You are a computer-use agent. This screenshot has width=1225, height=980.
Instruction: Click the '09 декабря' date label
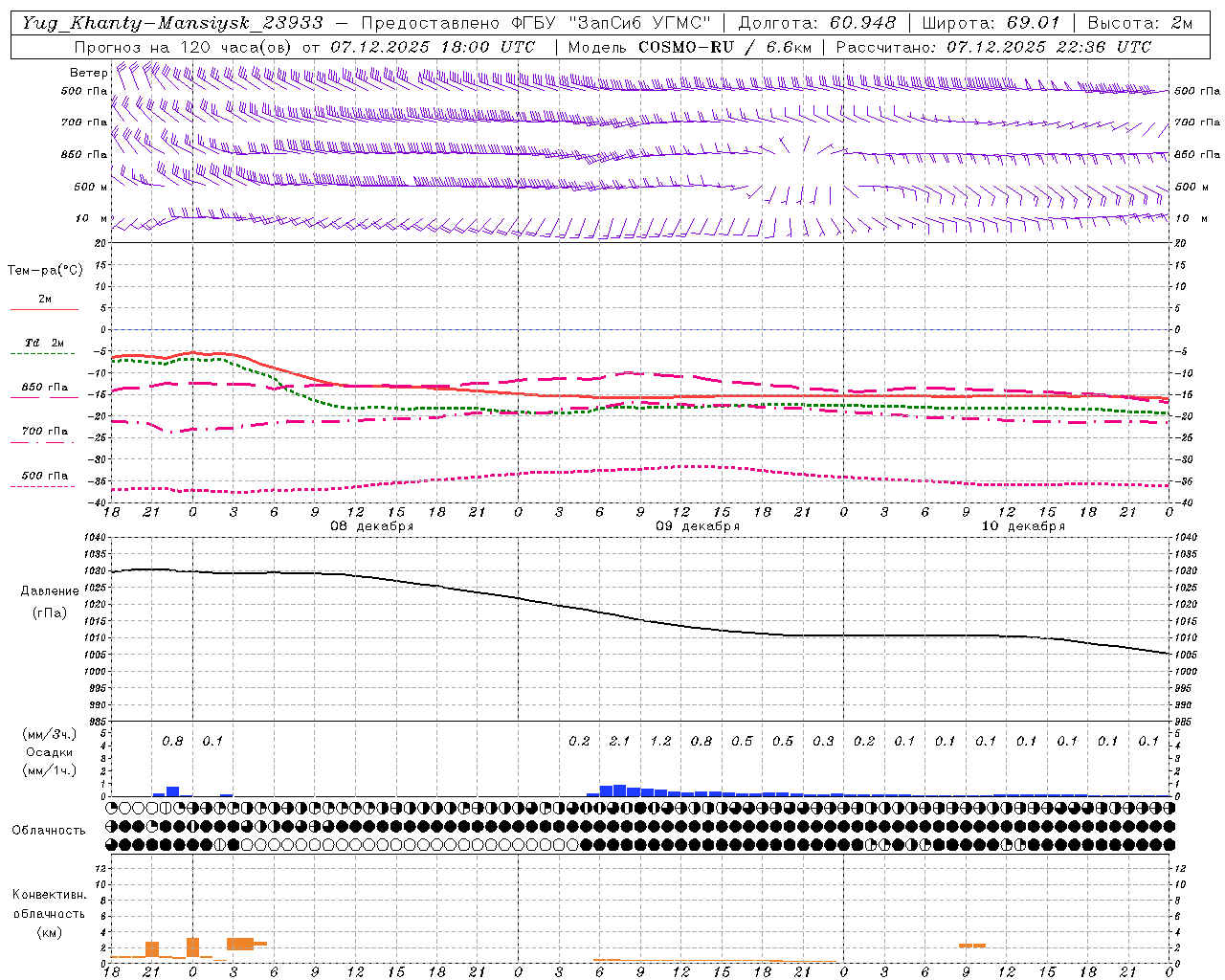(698, 526)
